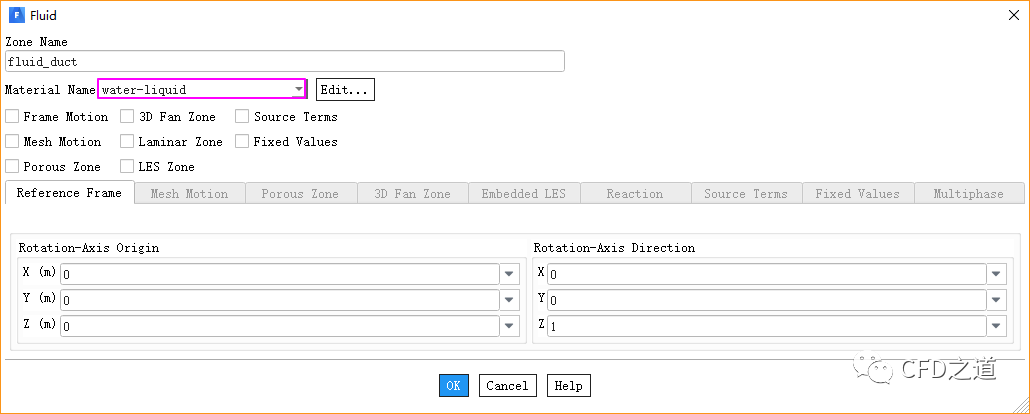Click the Help button
1030x414 pixels.
568,386
